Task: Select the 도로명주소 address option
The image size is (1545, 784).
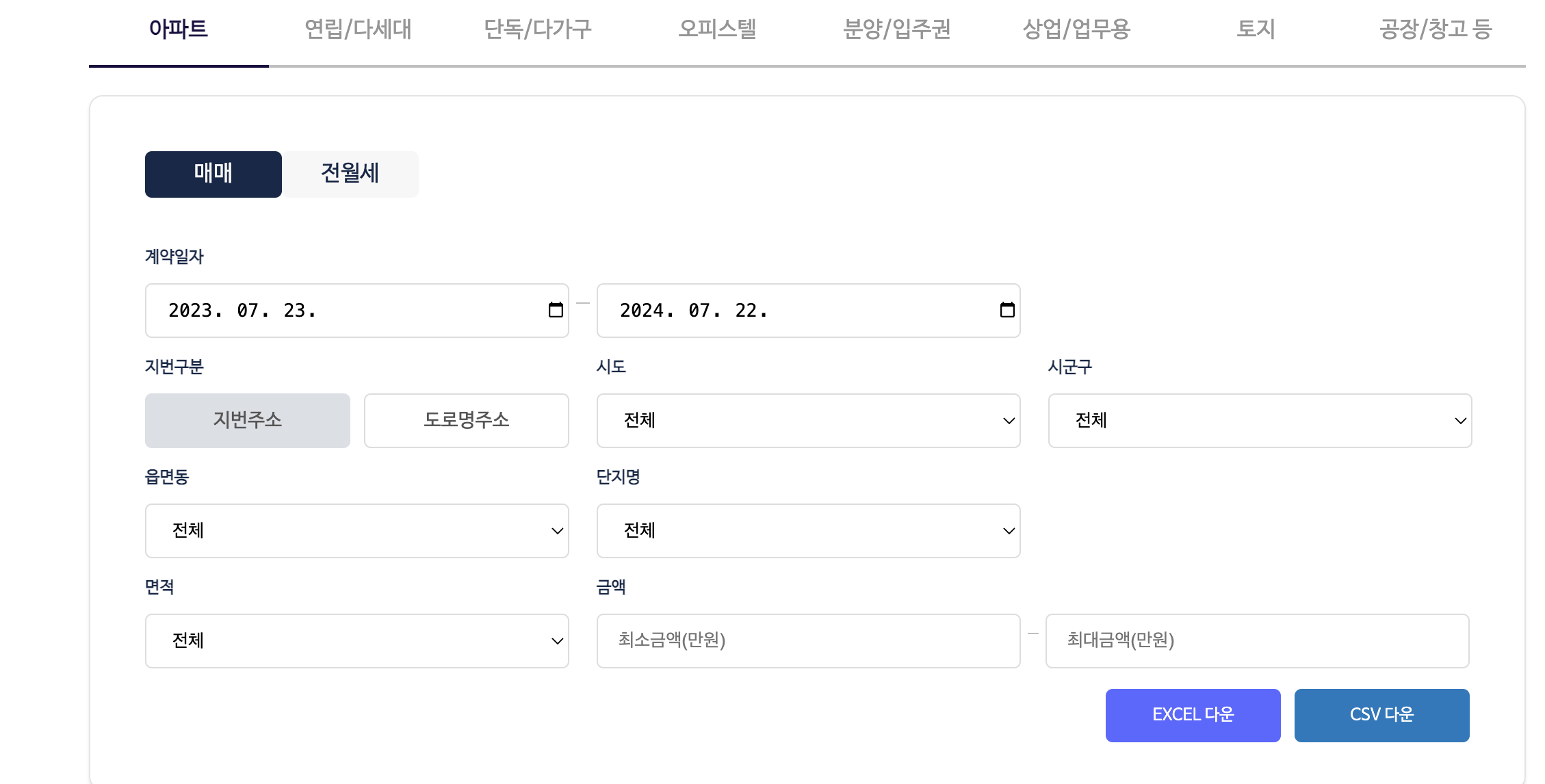Action: click(x=466, y=421)
